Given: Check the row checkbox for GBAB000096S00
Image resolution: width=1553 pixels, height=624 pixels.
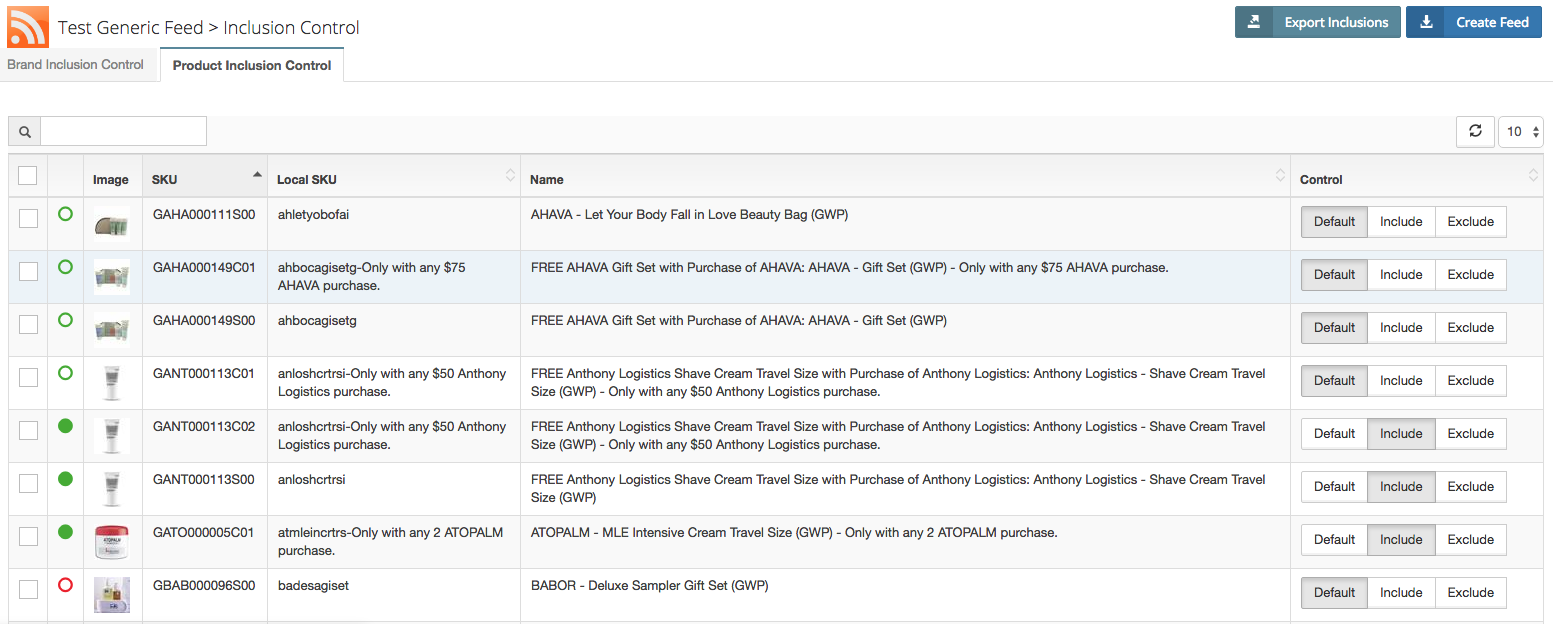Looking at the screenshot, I should pos(28,589).
